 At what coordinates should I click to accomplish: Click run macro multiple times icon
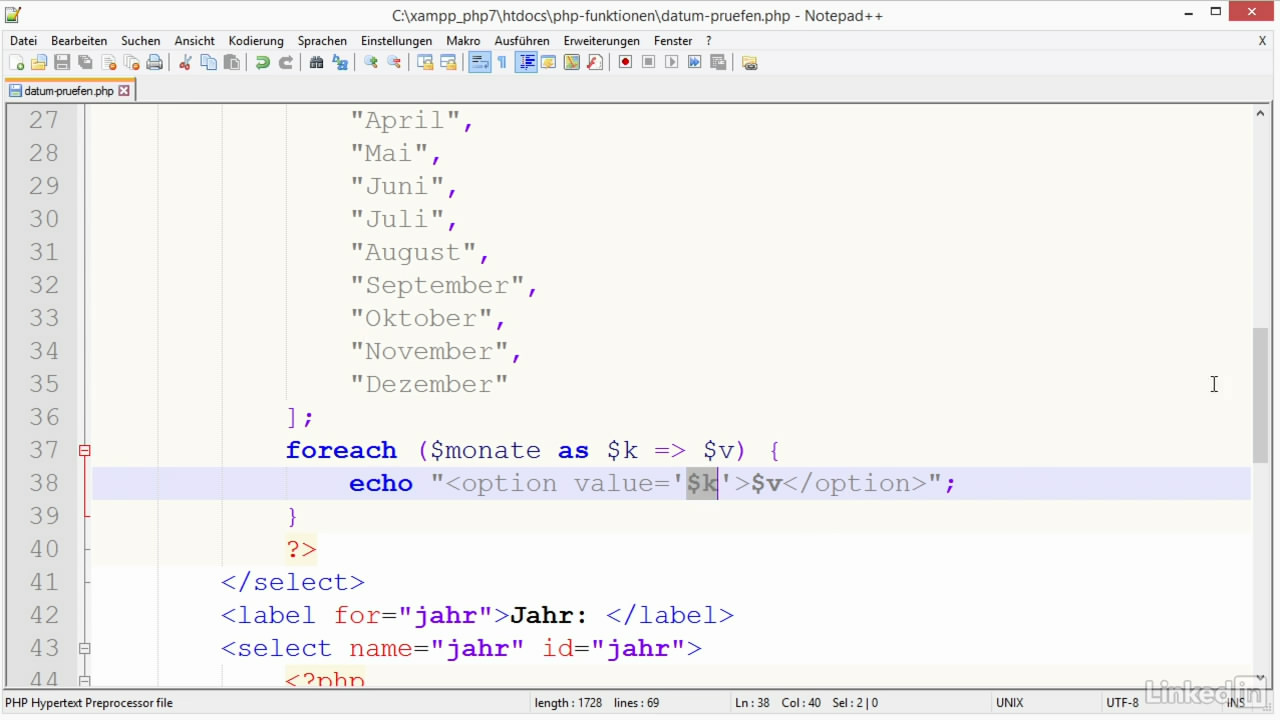tap(694, 62)
